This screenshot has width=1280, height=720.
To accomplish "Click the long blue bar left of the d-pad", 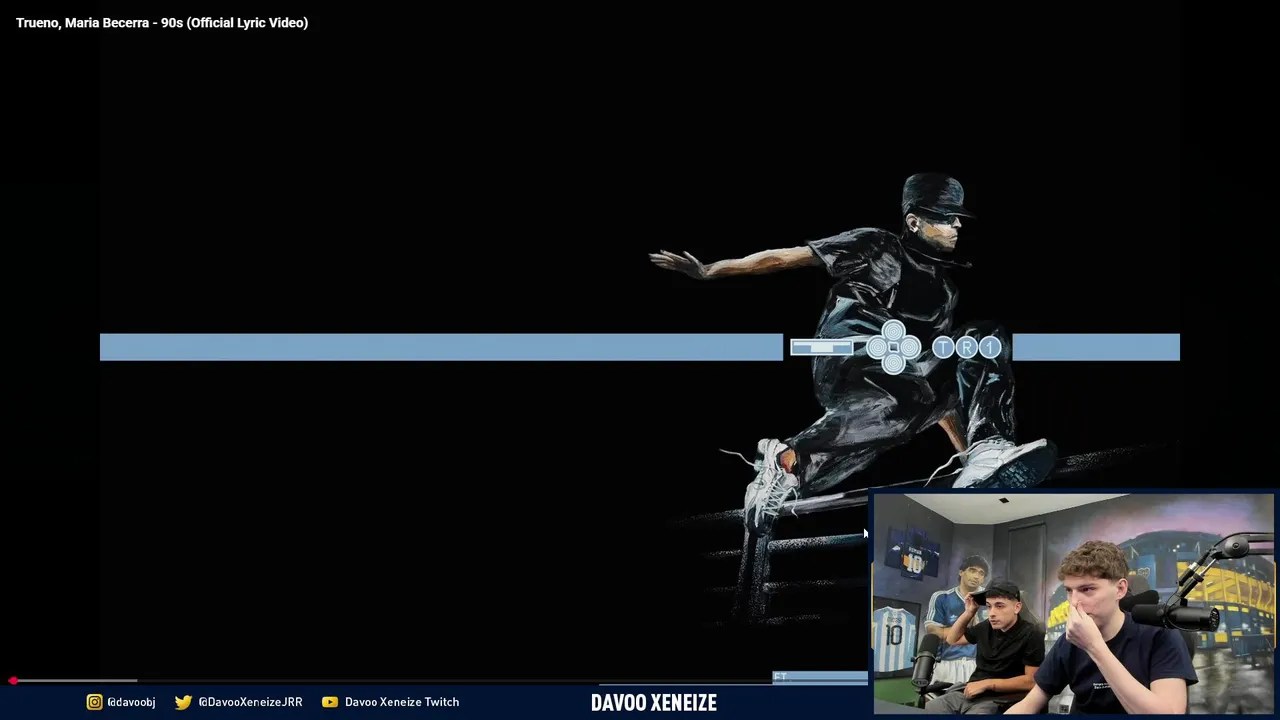I will pos(441,347).
